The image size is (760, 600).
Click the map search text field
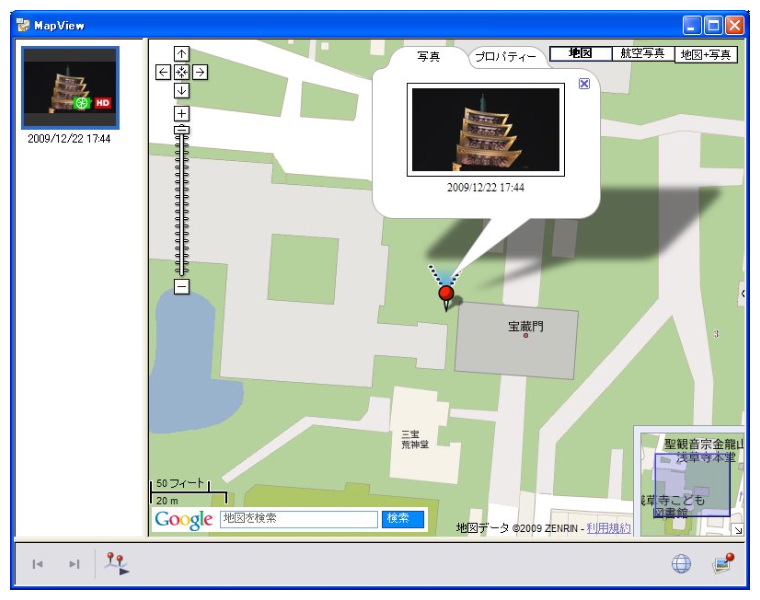[297, 518]
